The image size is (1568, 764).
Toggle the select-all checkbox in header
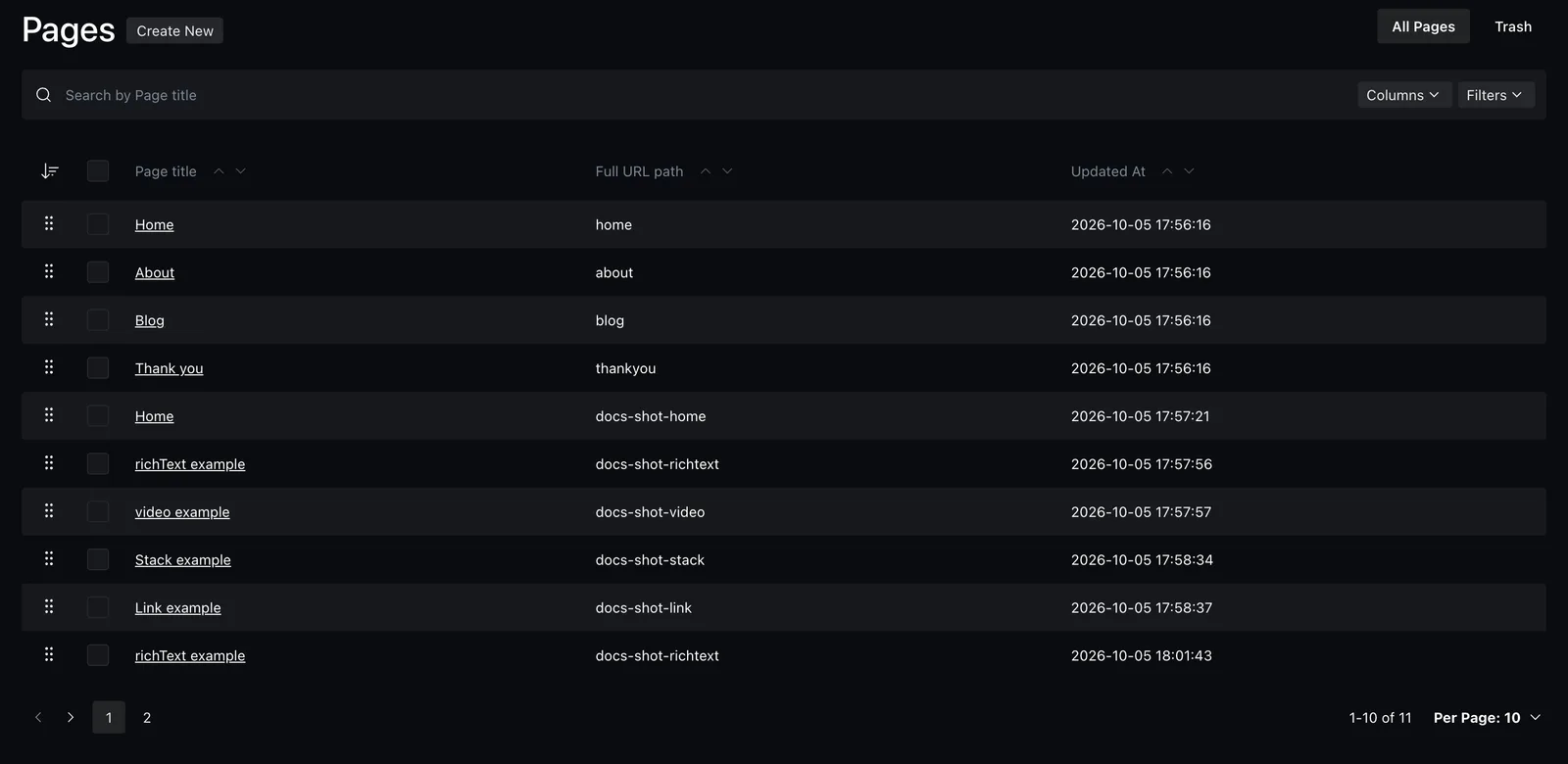pos(98,171)
